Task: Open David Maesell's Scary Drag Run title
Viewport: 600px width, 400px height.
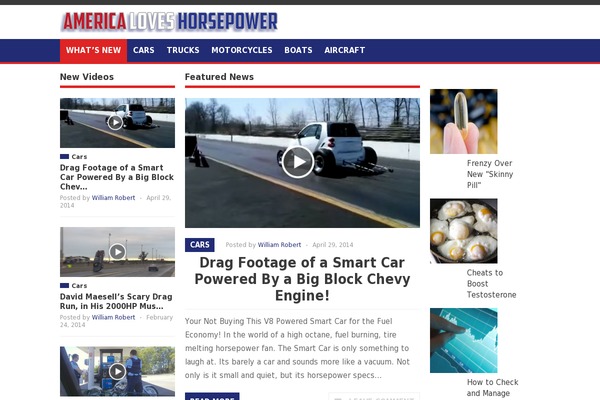Action: pos(116,301)
